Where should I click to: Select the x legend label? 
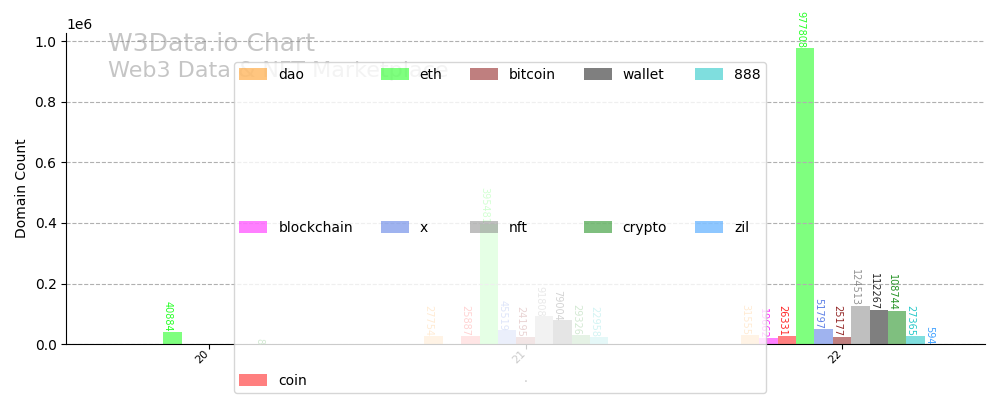click(x=424, y=227)
